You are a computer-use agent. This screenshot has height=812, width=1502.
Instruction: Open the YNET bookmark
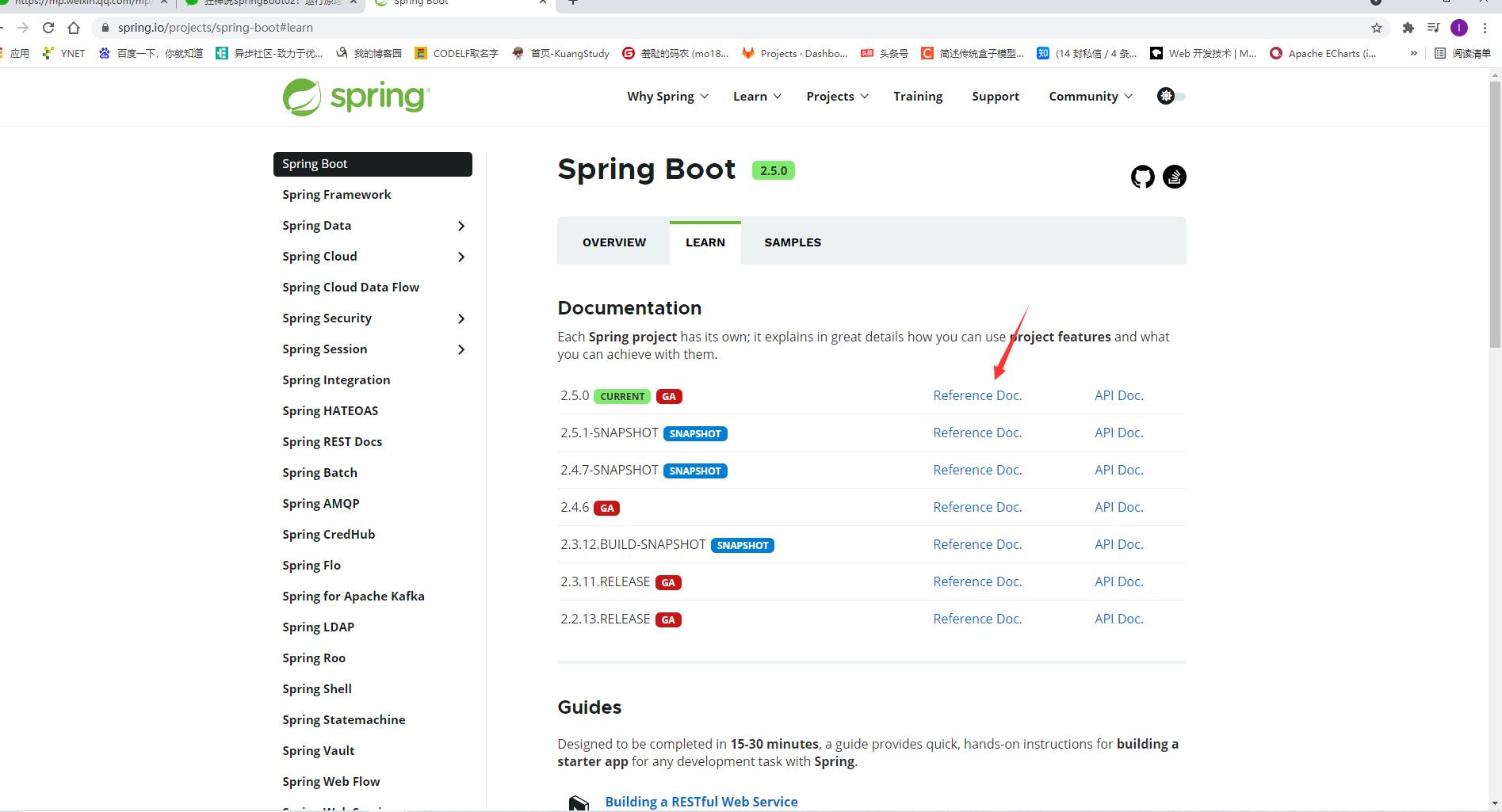63,53
